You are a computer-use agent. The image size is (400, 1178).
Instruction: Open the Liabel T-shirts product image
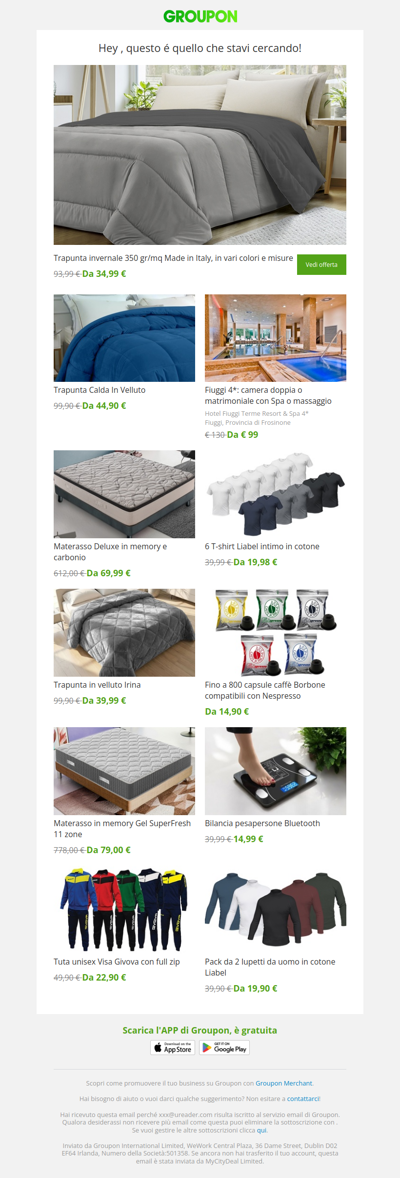pyautogui.click(x=275, y=494)
